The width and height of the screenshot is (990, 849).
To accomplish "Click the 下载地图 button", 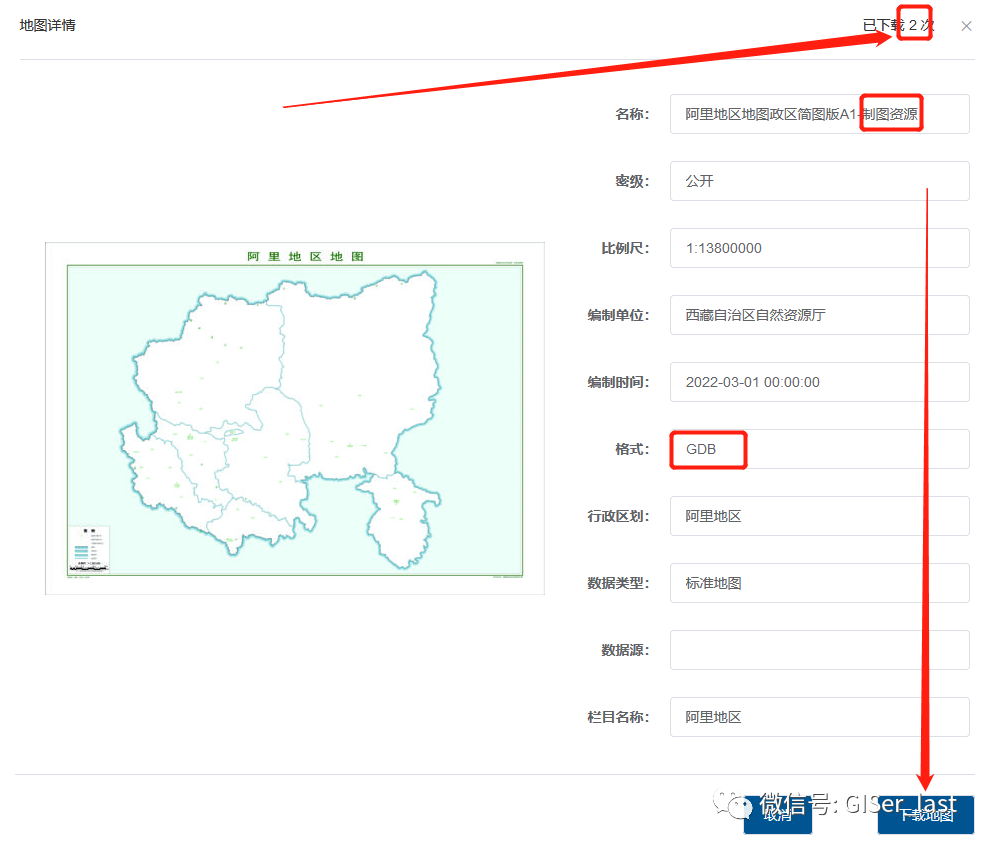I will [x=926, y=815].
